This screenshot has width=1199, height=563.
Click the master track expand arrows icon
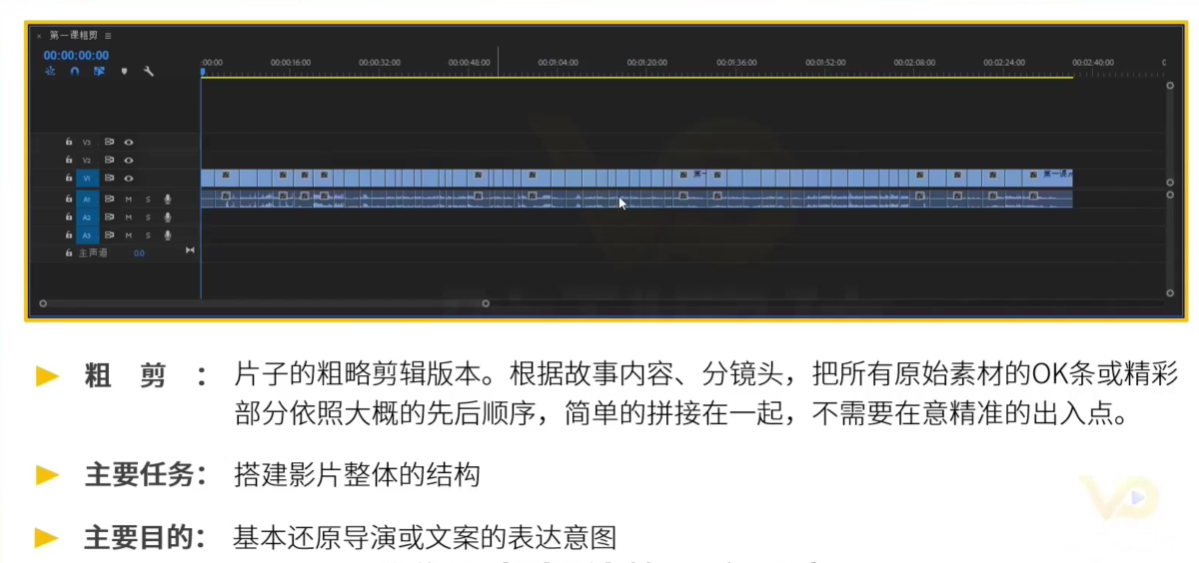(x=190, y=251)
